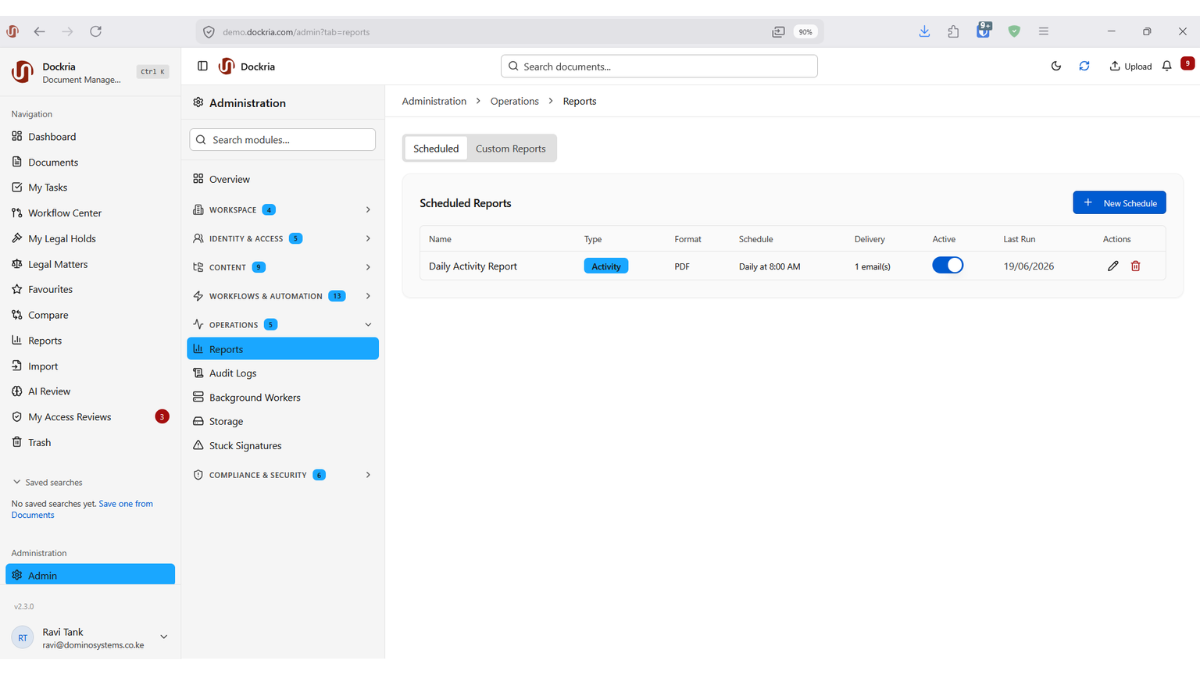Expand the Content section
Screen dimensions: 1200x675
[x=283, y=267]
